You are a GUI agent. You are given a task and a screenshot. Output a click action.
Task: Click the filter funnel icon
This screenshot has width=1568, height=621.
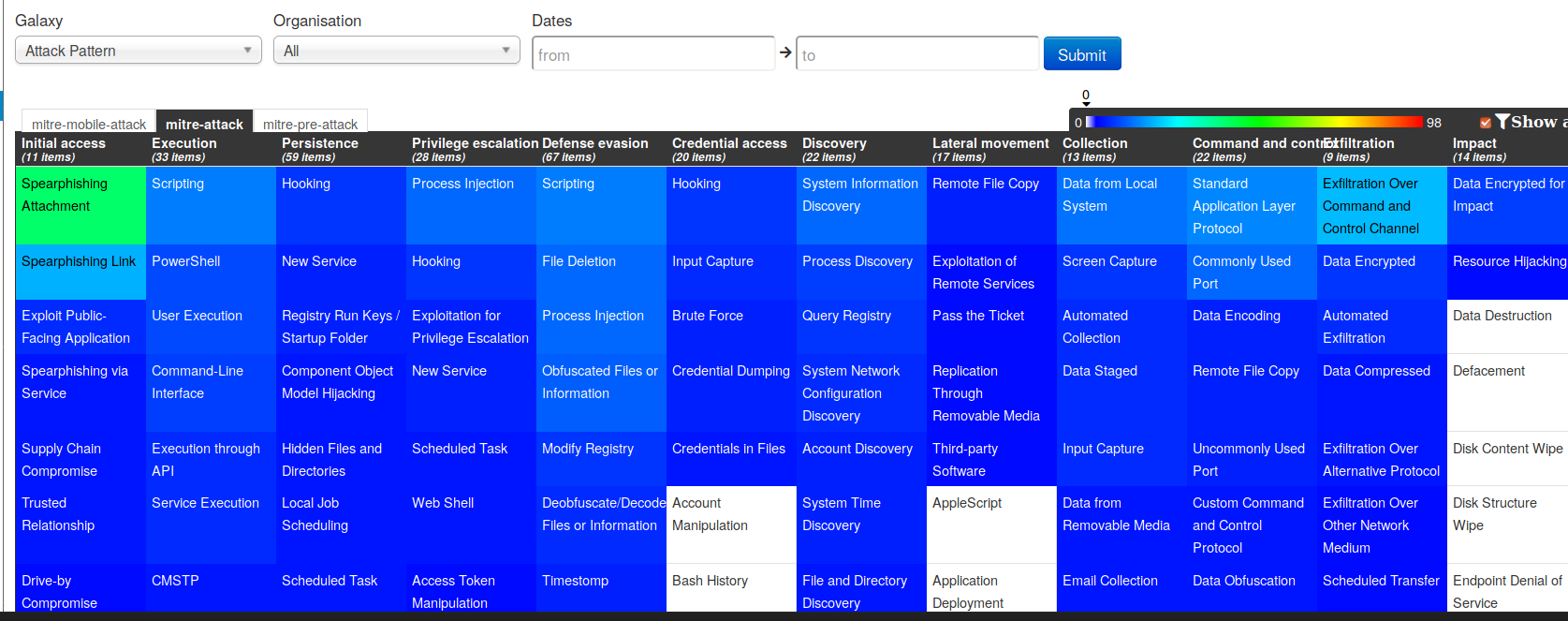(x=1502, y=122)
